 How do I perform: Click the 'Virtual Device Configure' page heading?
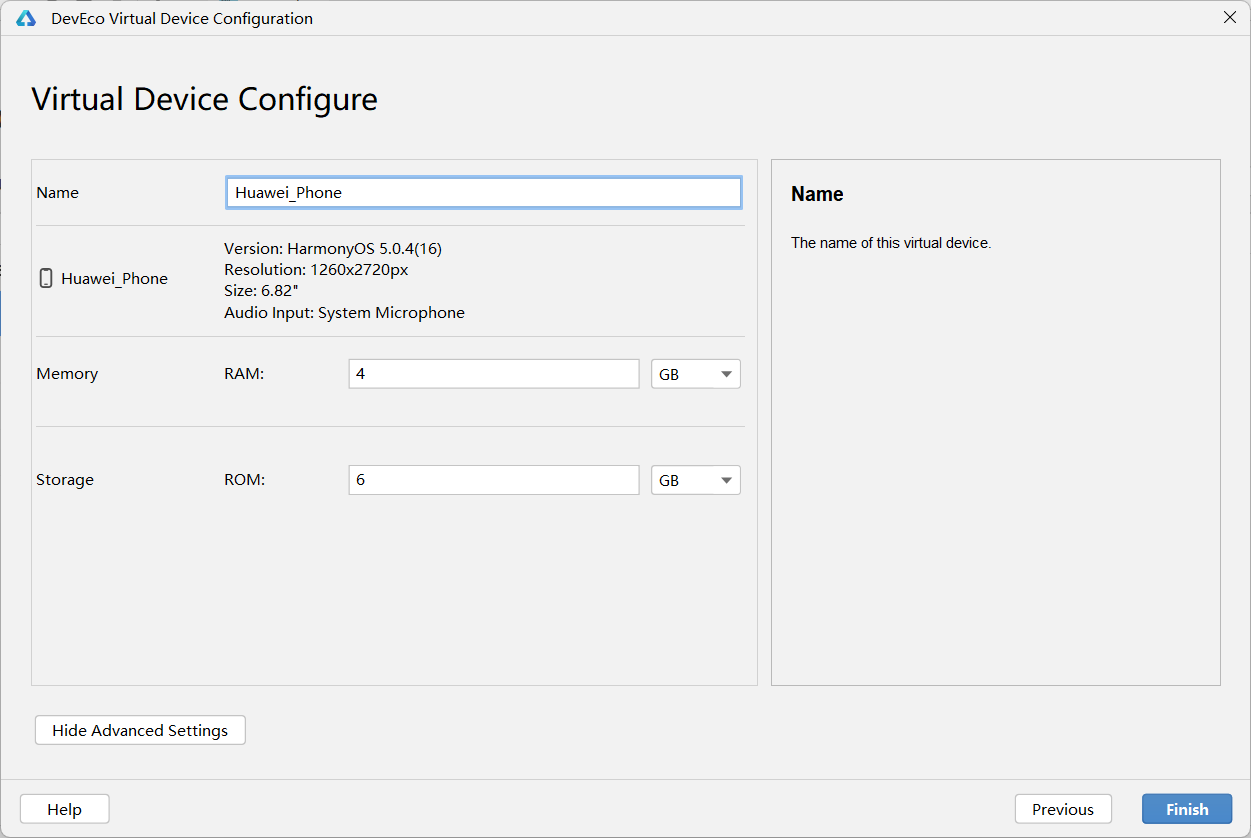(205, 99)
